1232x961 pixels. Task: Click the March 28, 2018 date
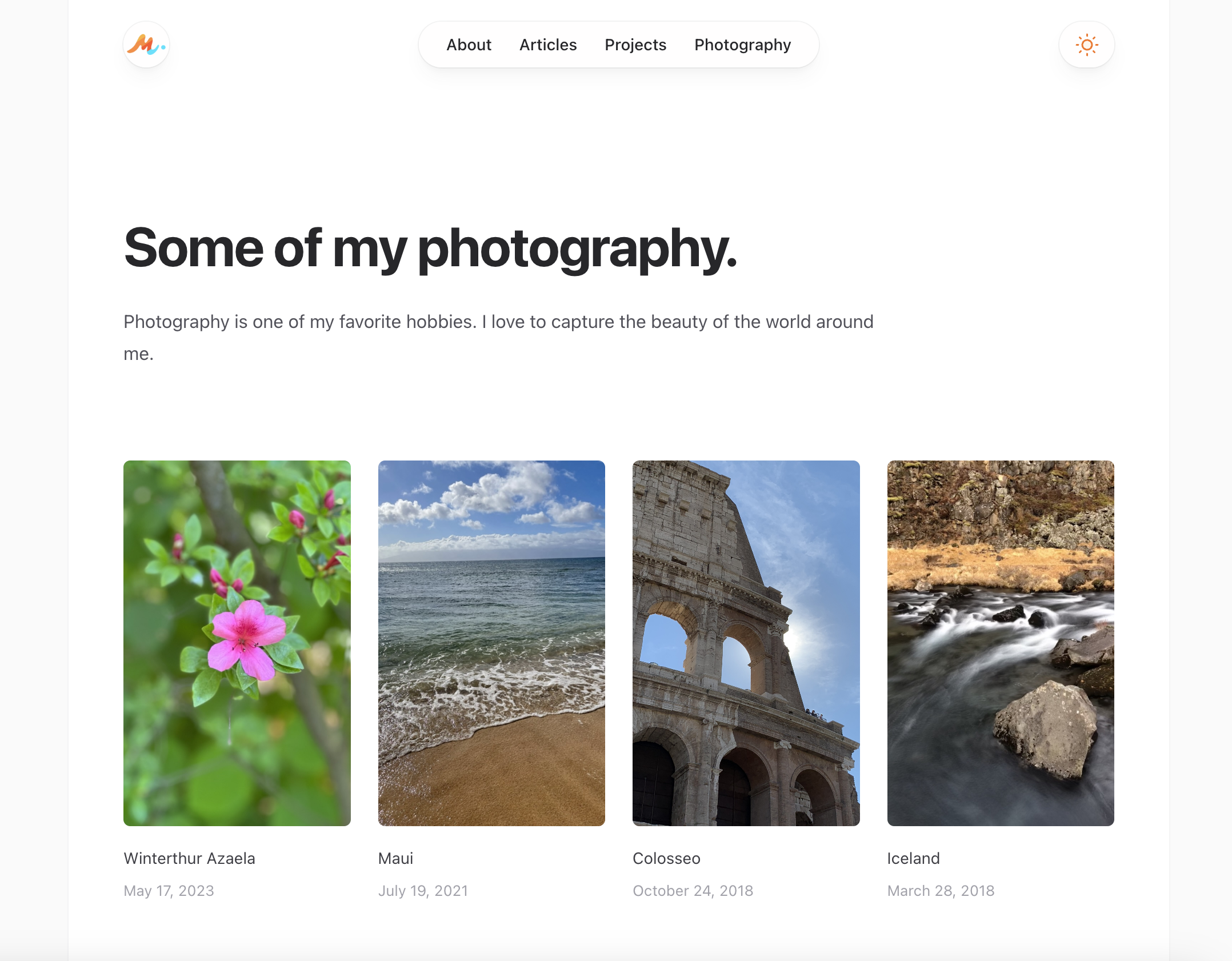pyautogui.click(x=941, y=891)
